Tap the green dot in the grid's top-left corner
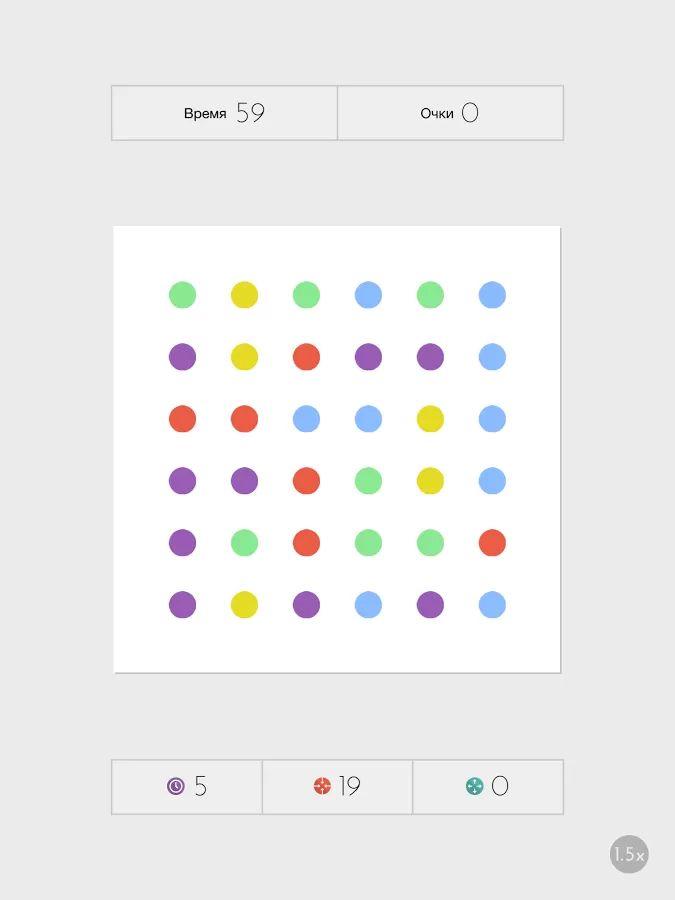This screenshot has height=900, width=675. tap(183, 295)
